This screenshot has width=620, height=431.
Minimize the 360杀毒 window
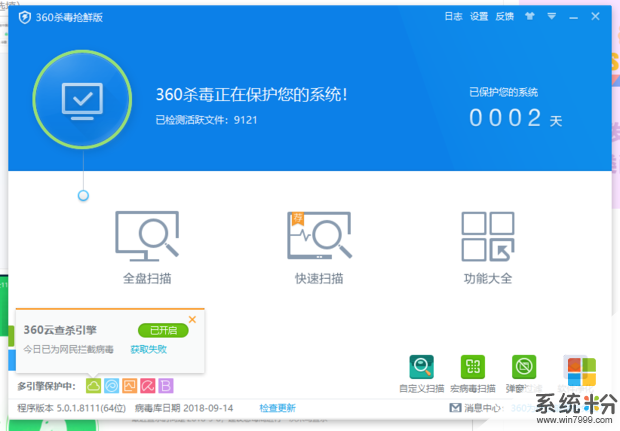pos(573,17)
